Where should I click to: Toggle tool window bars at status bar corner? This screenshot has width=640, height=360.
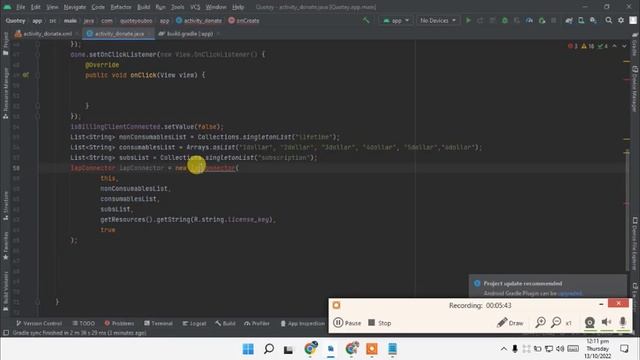[6, 333]
